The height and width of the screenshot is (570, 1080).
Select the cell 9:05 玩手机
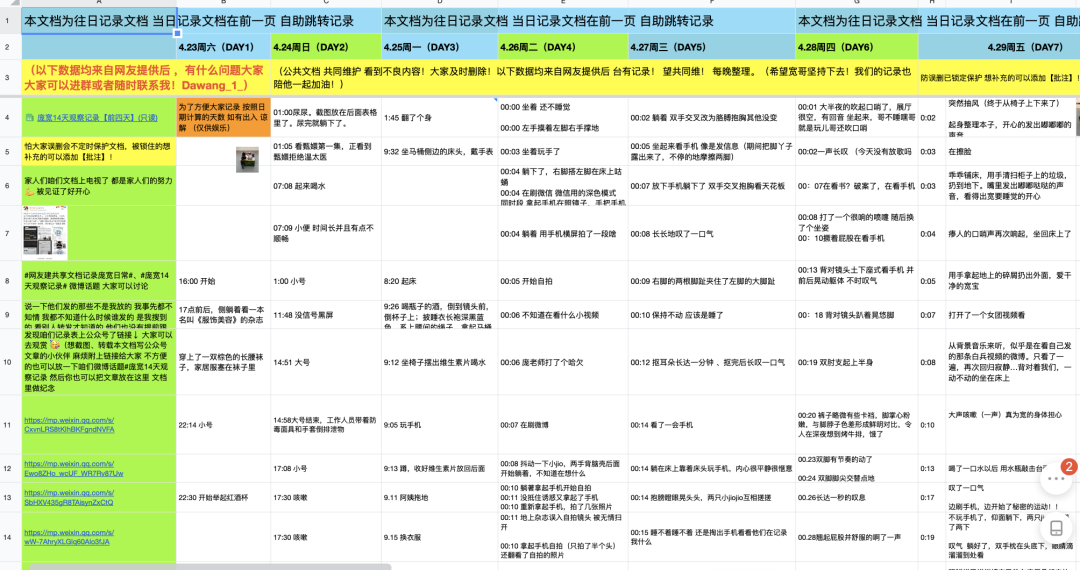439,425
